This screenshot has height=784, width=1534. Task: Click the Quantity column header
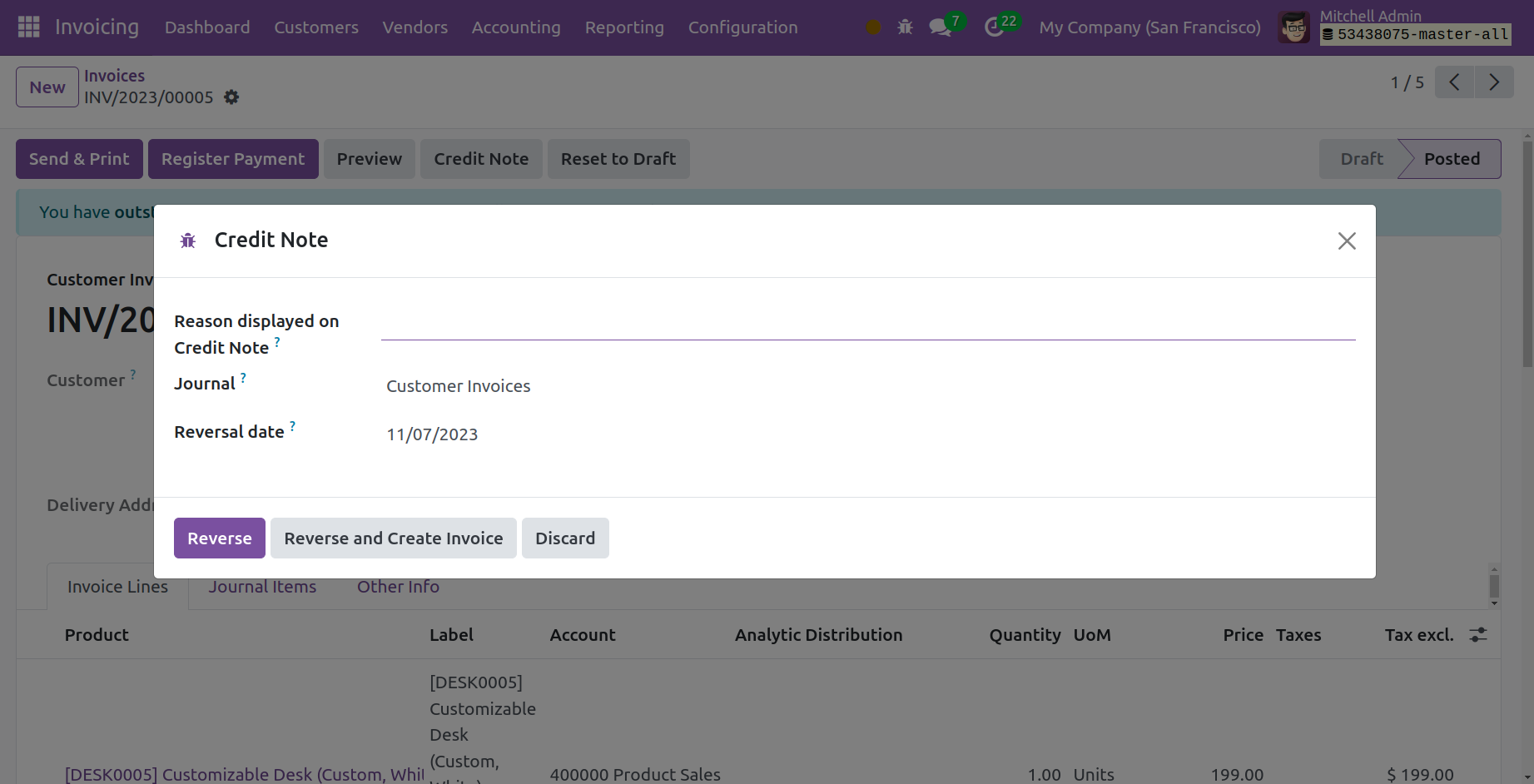point(1025,635)
